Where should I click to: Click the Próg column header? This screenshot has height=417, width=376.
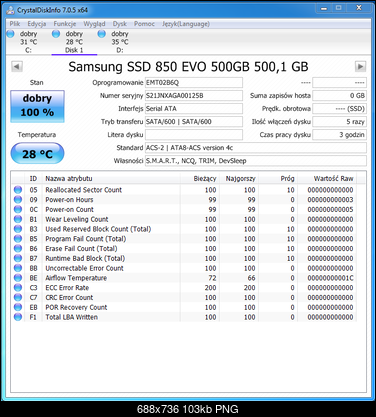278,179
